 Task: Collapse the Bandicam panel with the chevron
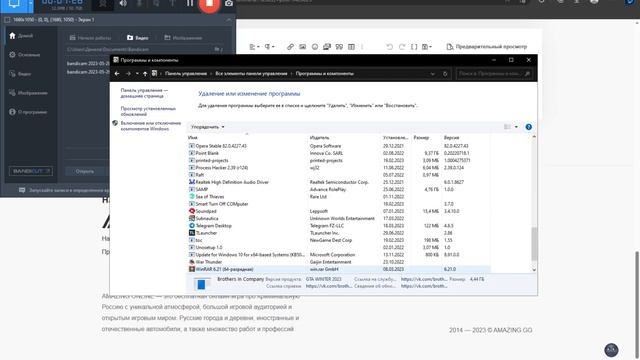pyautogui.click(x=229, y=20)
